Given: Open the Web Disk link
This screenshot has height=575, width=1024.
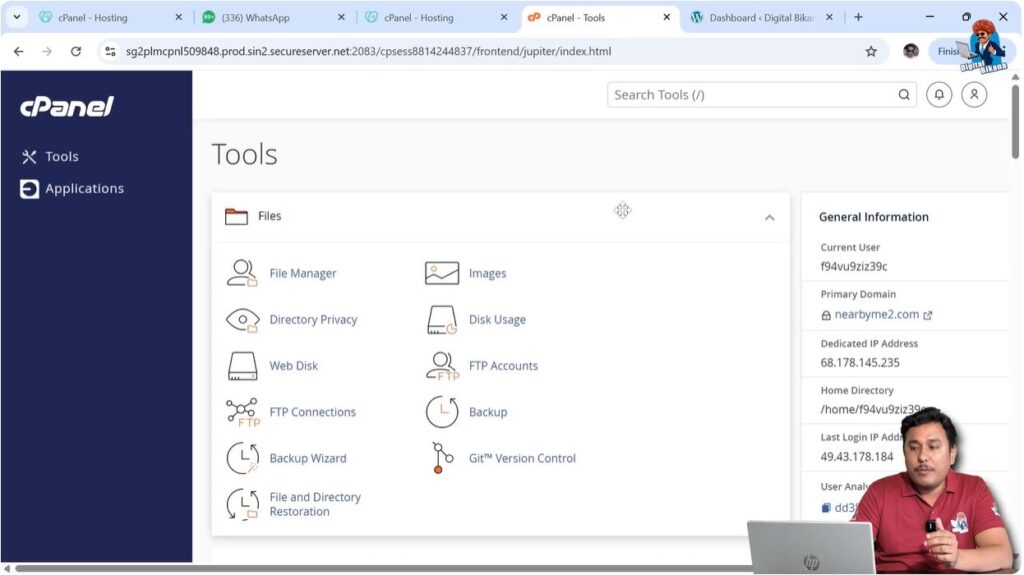Looking at the screenshot, I should click(293, 366).
